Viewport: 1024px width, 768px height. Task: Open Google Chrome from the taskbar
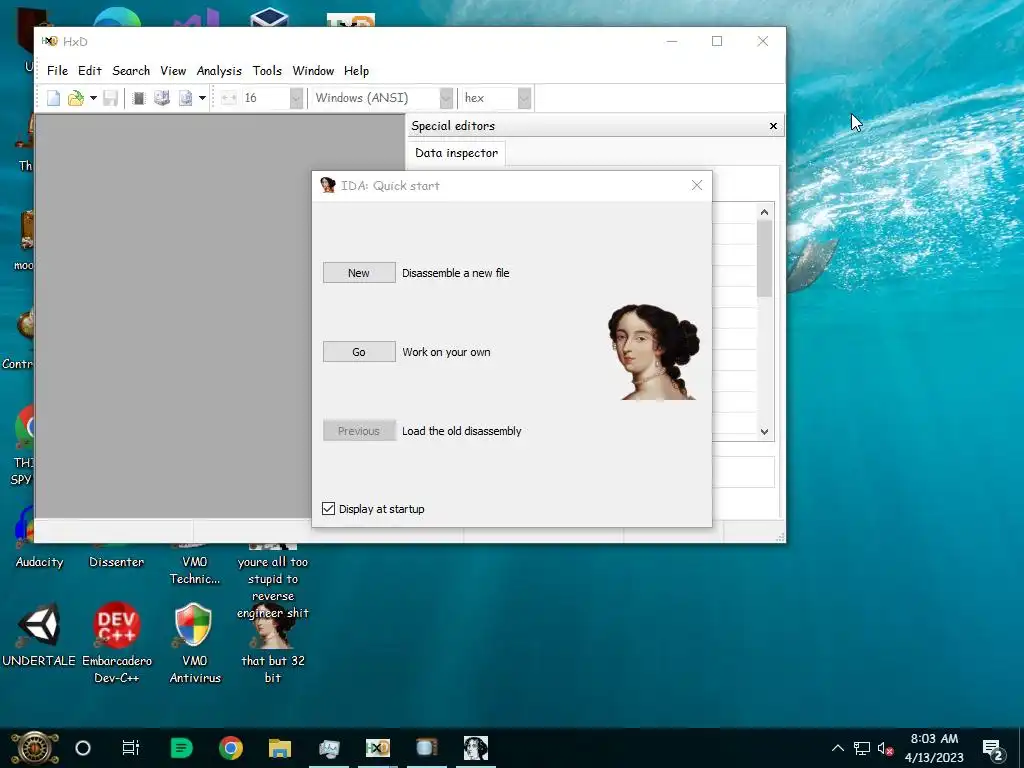point(231,748)
